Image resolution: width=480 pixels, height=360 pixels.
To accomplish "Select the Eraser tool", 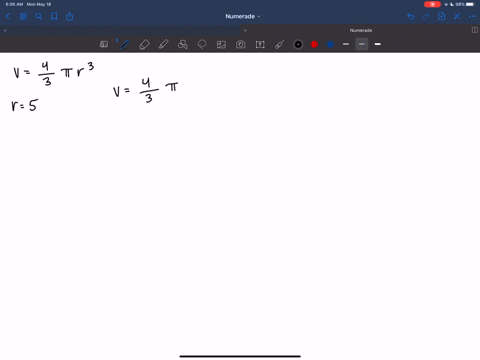I will (x=144, y=44).
